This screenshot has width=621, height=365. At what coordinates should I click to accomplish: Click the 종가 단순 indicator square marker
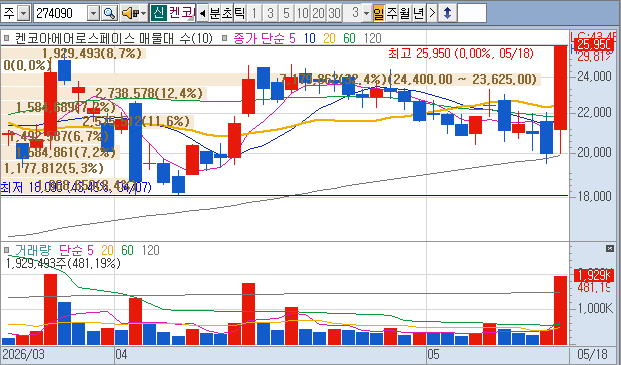pyautogui.click(x=225, y=38)
